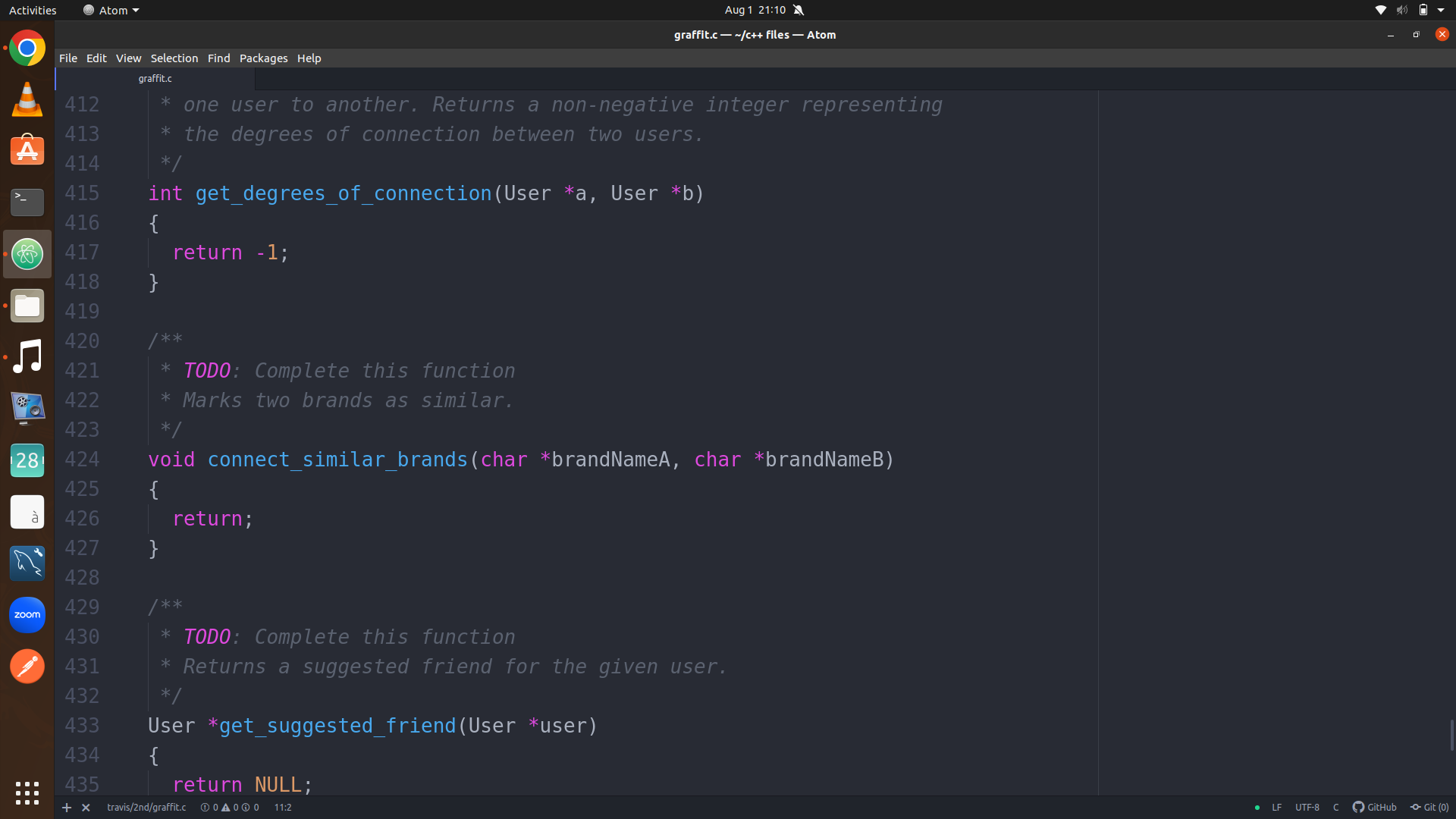This screenshot has height=819, width=1456.
Task: Show Applications grid in dock
Action: (27, 793)
